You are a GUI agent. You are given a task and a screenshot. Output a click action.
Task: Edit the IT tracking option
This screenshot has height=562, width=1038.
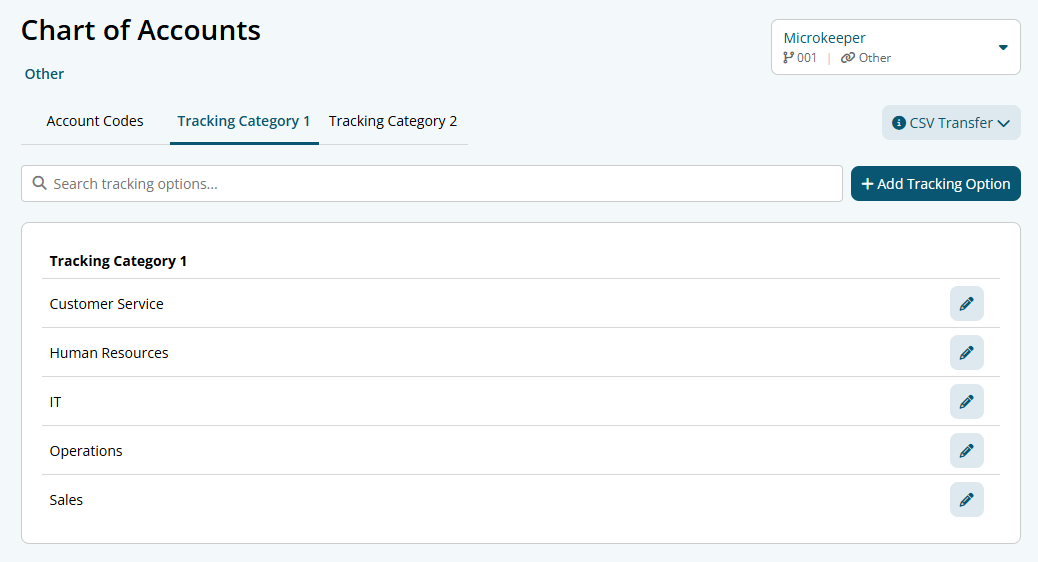[x=966, y=401]
